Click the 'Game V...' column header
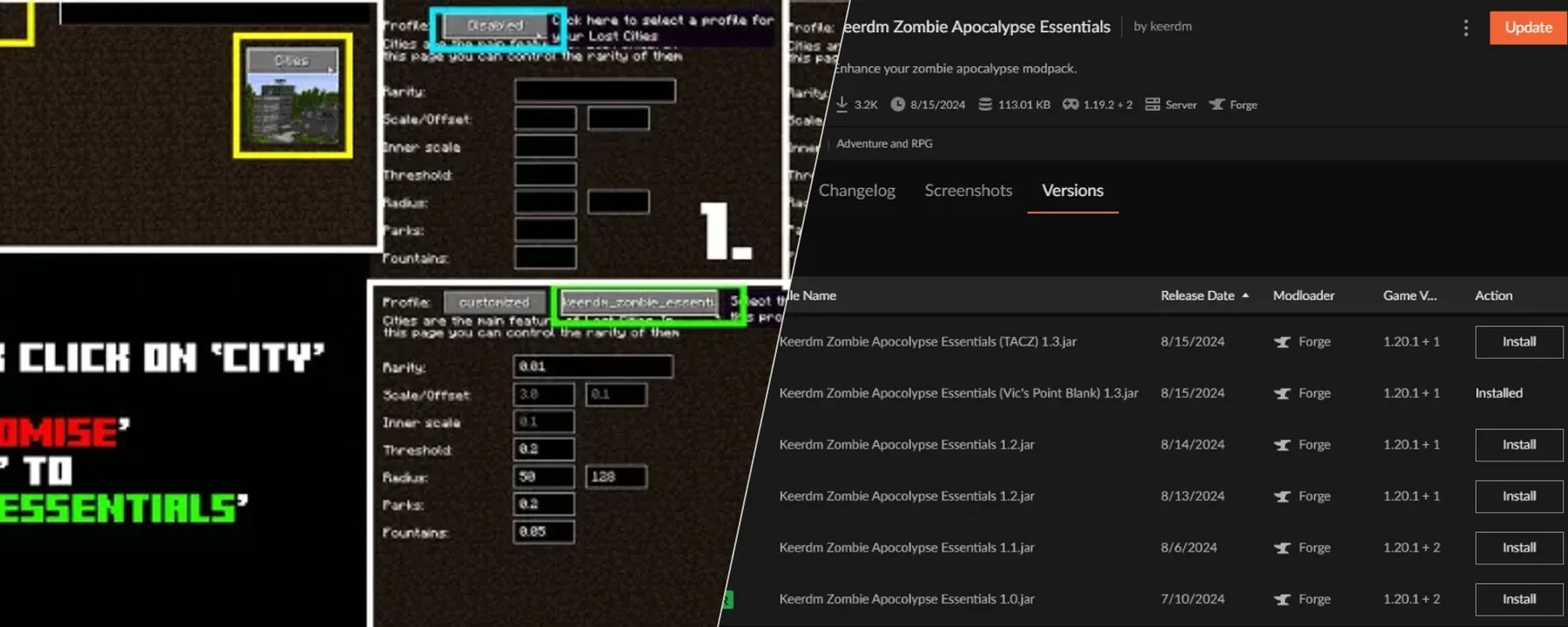Screen dimensions: 1568x627 coord(1409,296)
